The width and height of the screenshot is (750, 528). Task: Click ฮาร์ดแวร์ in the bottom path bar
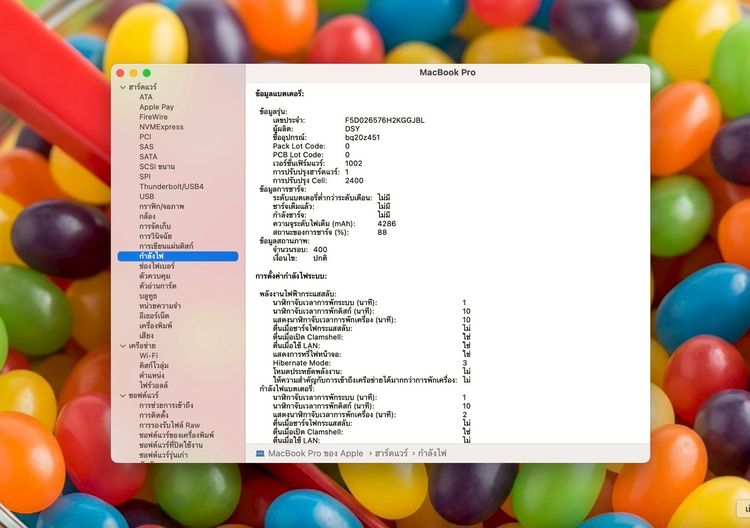391,453
